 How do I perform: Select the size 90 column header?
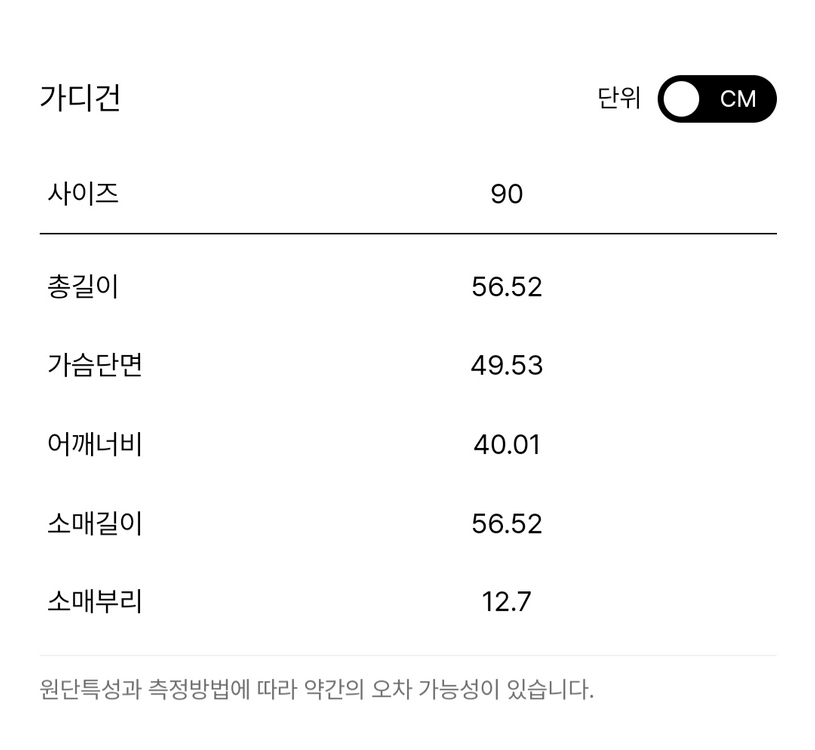click(x=507, y=194)
